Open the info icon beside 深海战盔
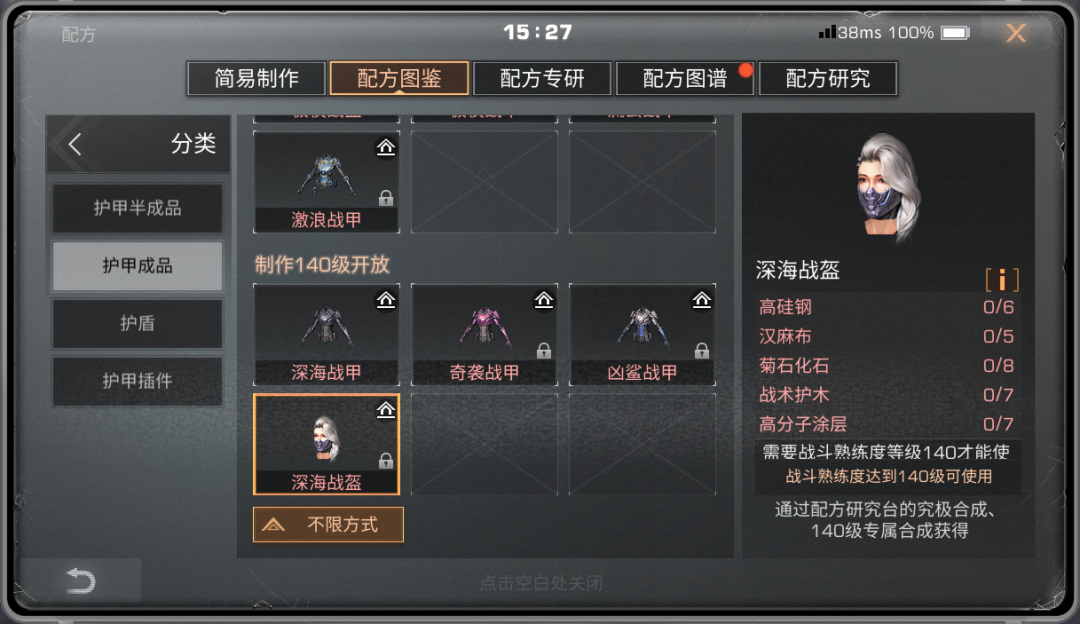Viewport: 1080px width, 624px height. coord(1001,280)
